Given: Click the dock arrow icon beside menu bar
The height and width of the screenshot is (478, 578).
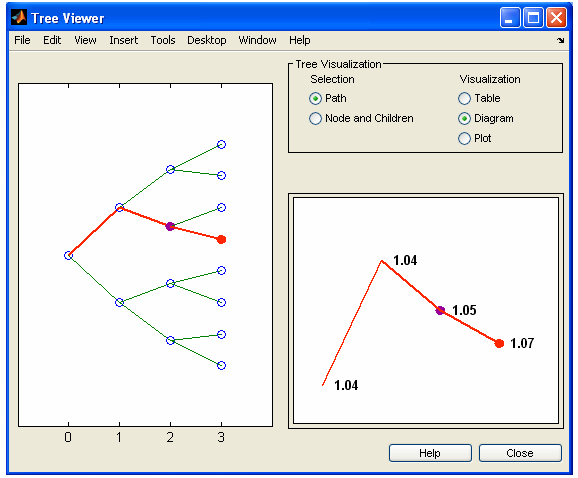Looking at the screenshot, I should pyautogui.click(x=560, y=40).
